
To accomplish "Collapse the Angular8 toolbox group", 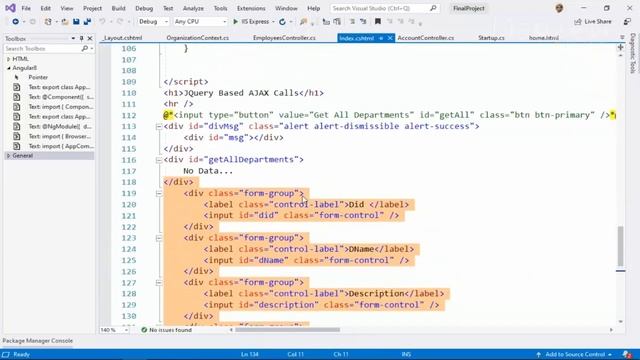I will [8, 68].
